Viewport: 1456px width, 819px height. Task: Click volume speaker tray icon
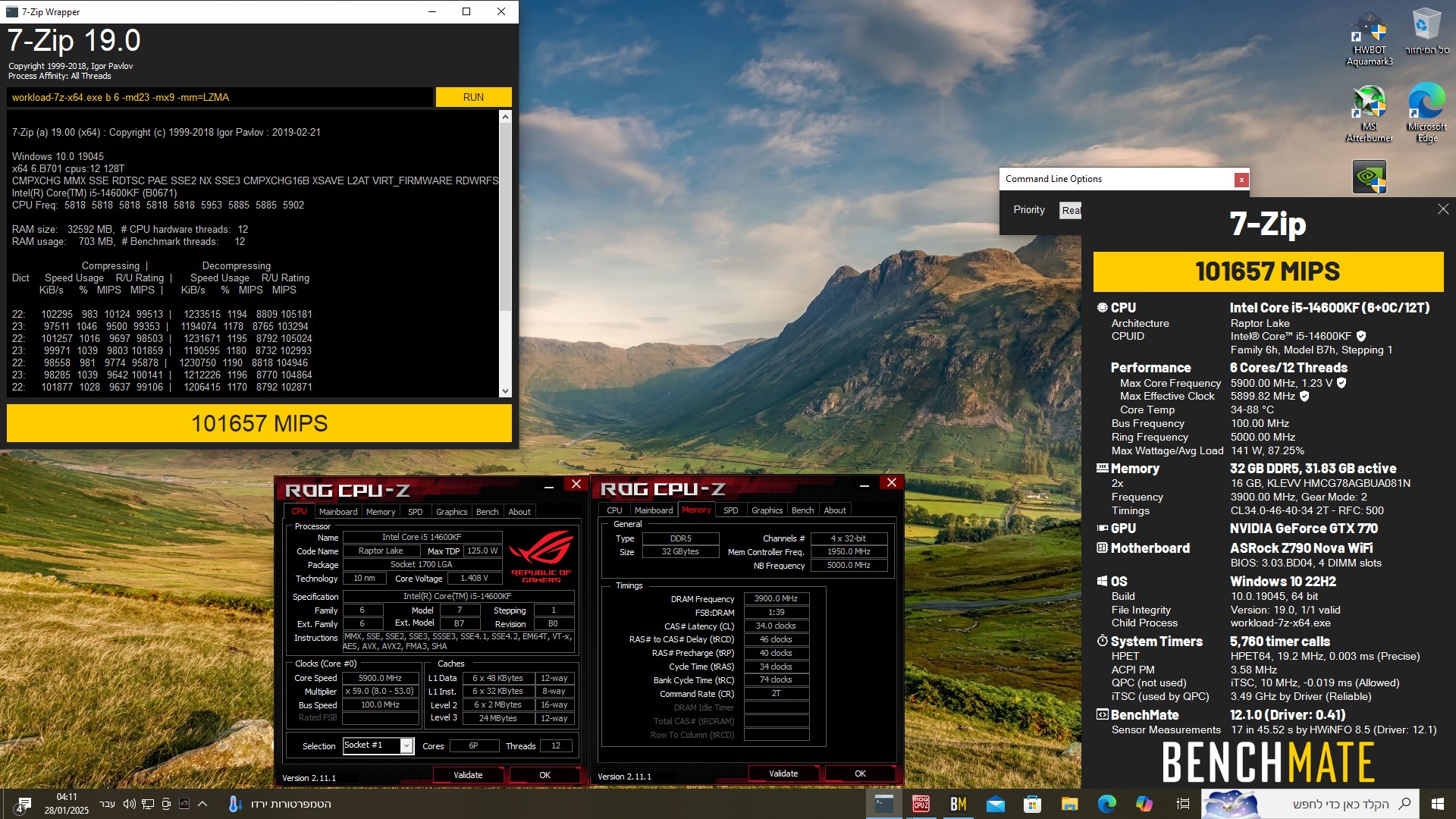129,804
